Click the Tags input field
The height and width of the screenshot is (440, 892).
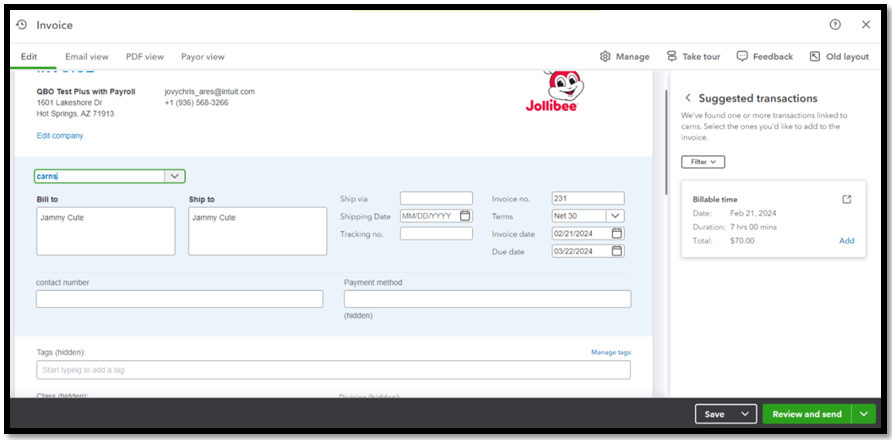tap(334, 370)
